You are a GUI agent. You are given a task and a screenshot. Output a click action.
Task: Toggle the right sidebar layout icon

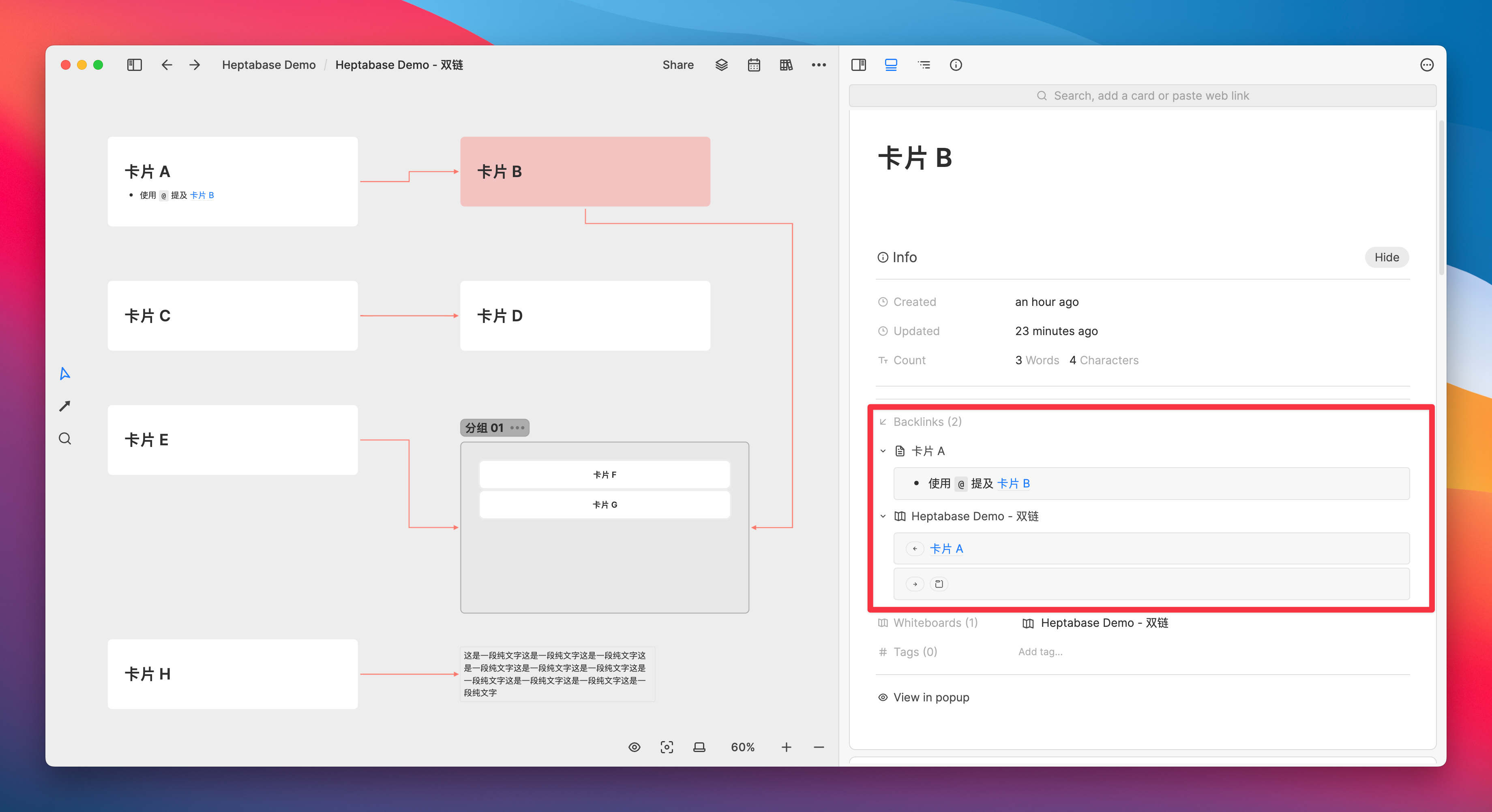point(858,65)
